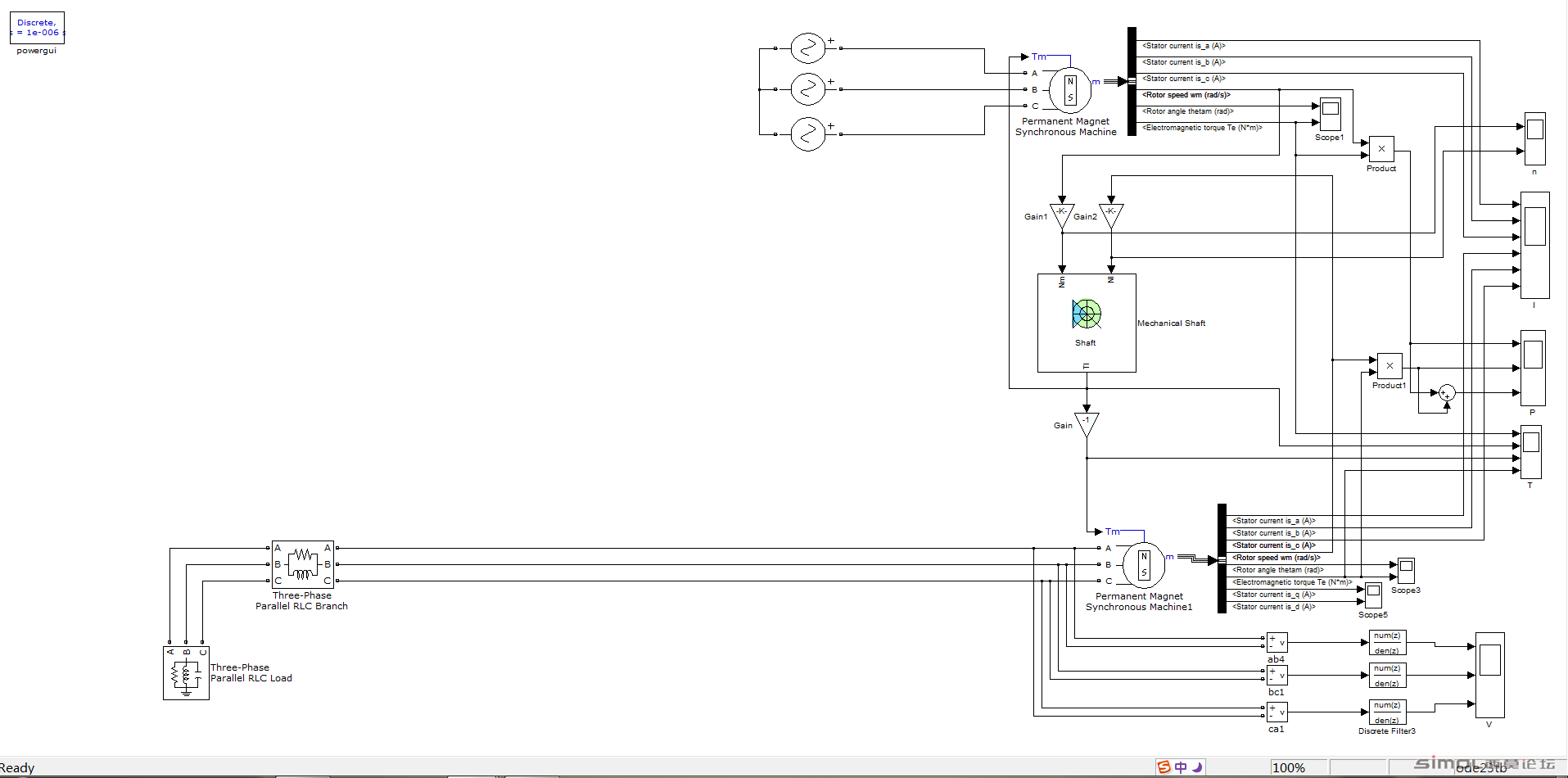Open the scope labeled T

coord(1531,452)
